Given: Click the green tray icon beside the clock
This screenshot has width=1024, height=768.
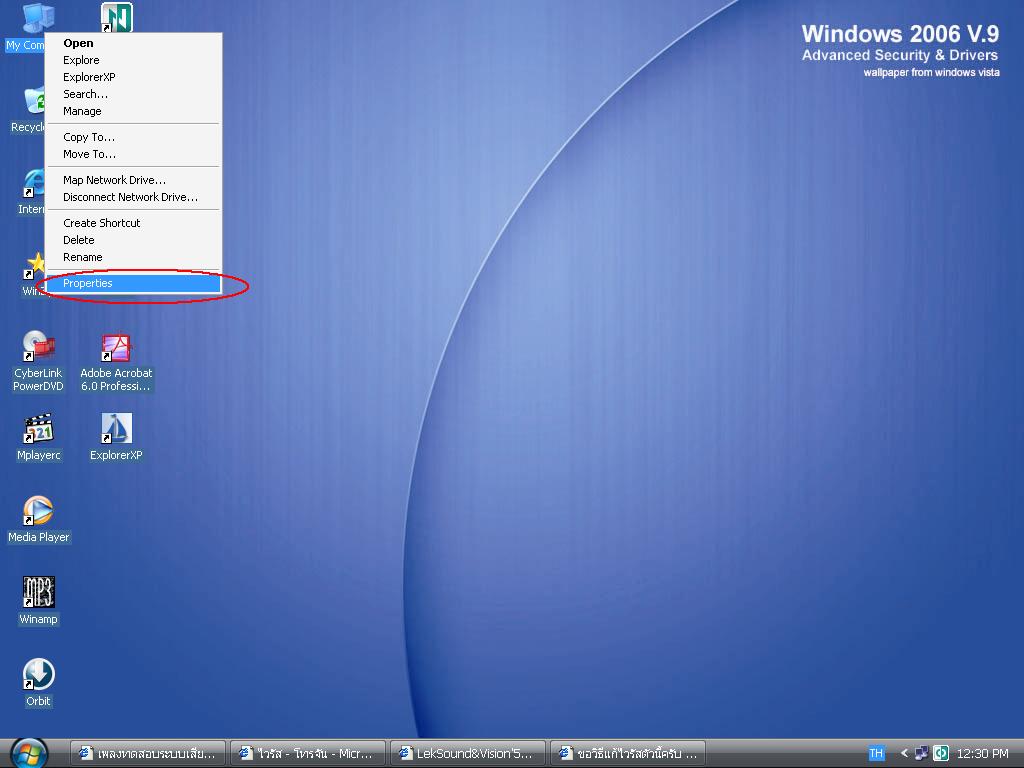Looking at the screenshot, I should coord(940,753).
